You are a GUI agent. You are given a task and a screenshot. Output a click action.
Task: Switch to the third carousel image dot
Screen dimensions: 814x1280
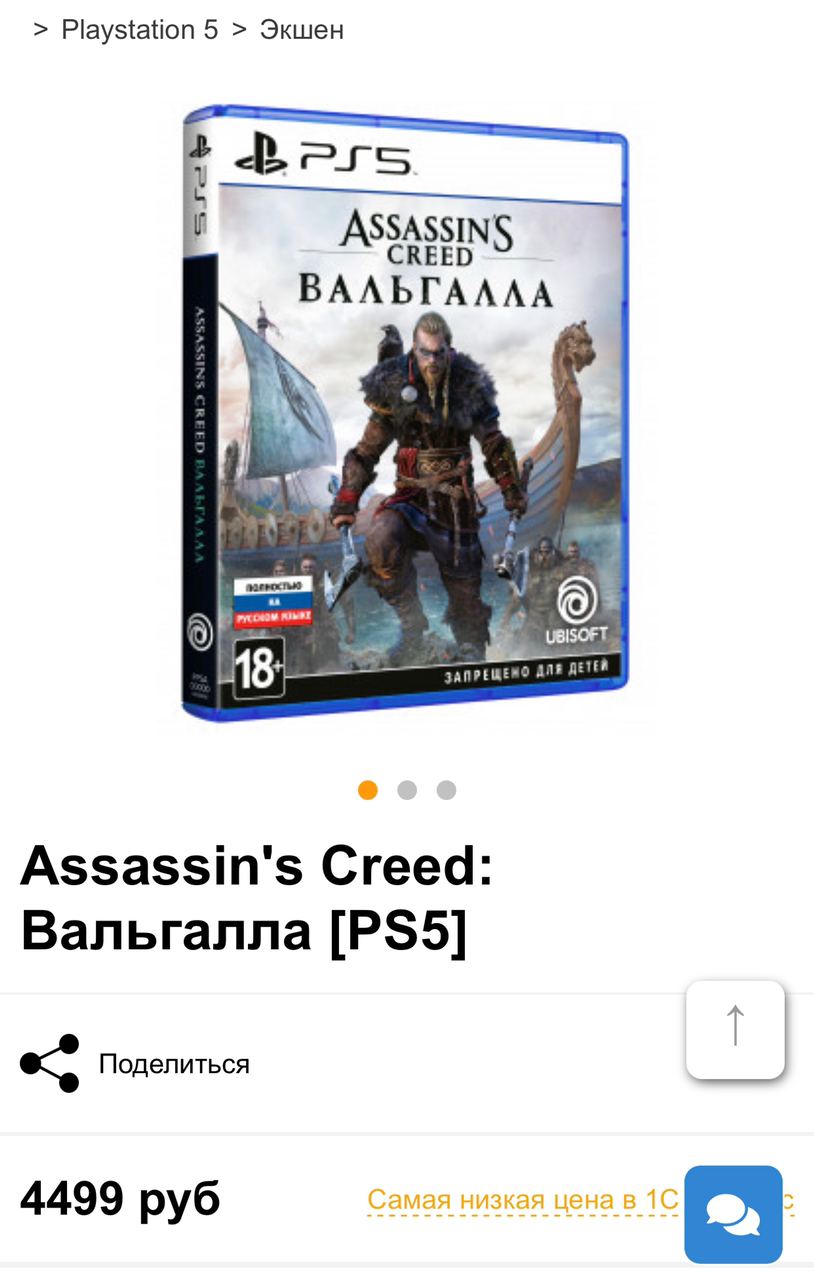(x=446, y=790)
